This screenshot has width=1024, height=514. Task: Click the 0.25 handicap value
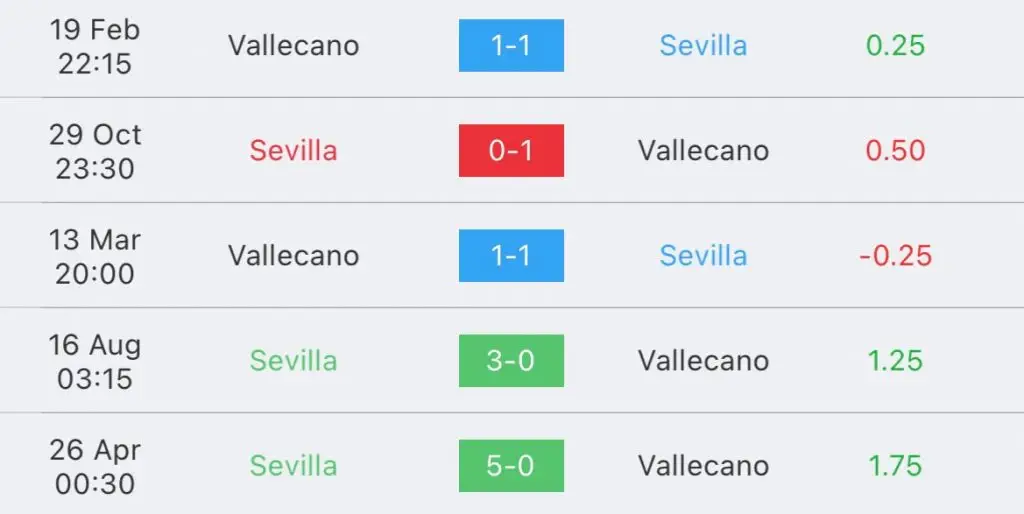[895, 46]
